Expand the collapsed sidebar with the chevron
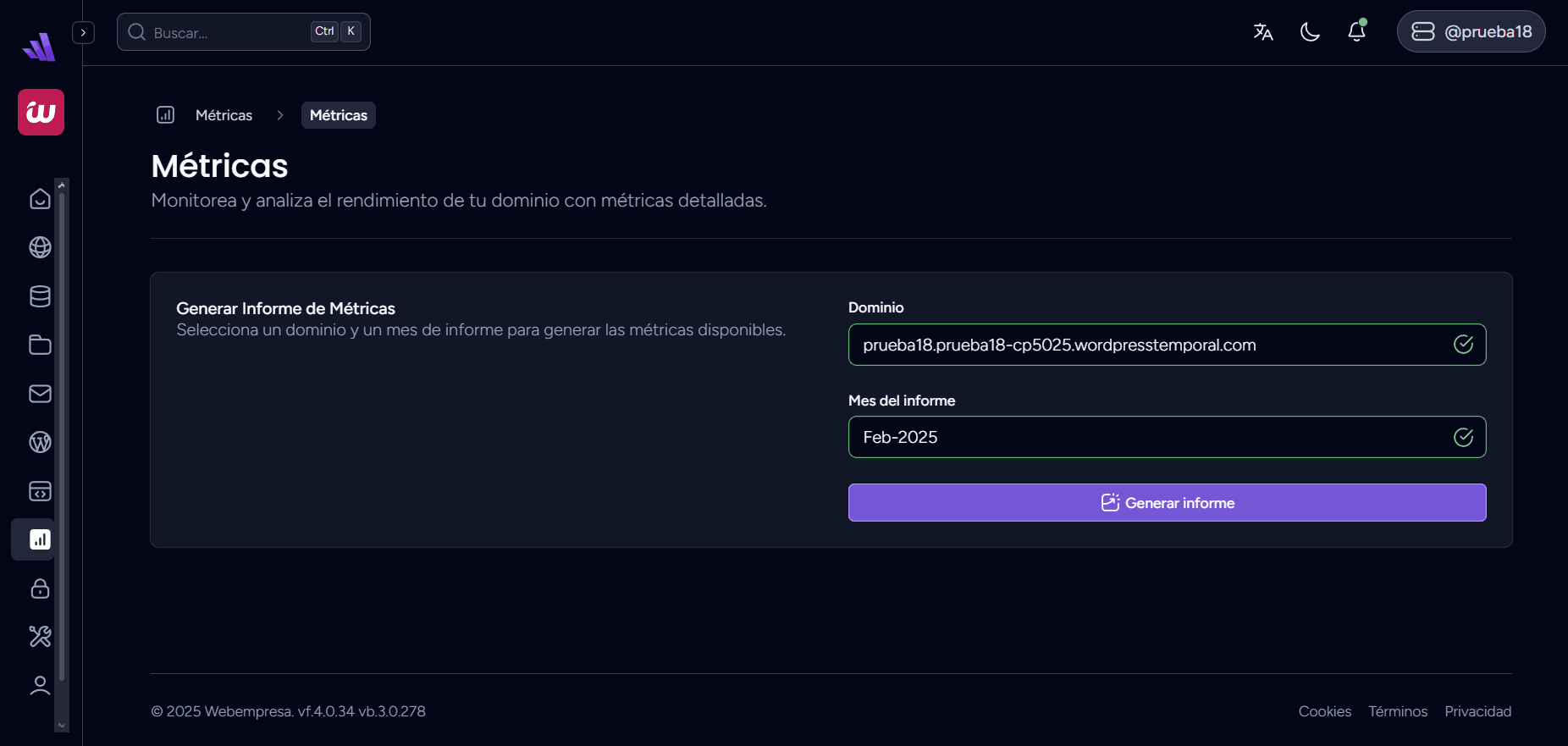Screen dimensions: 1568x746 coord(83,32)
